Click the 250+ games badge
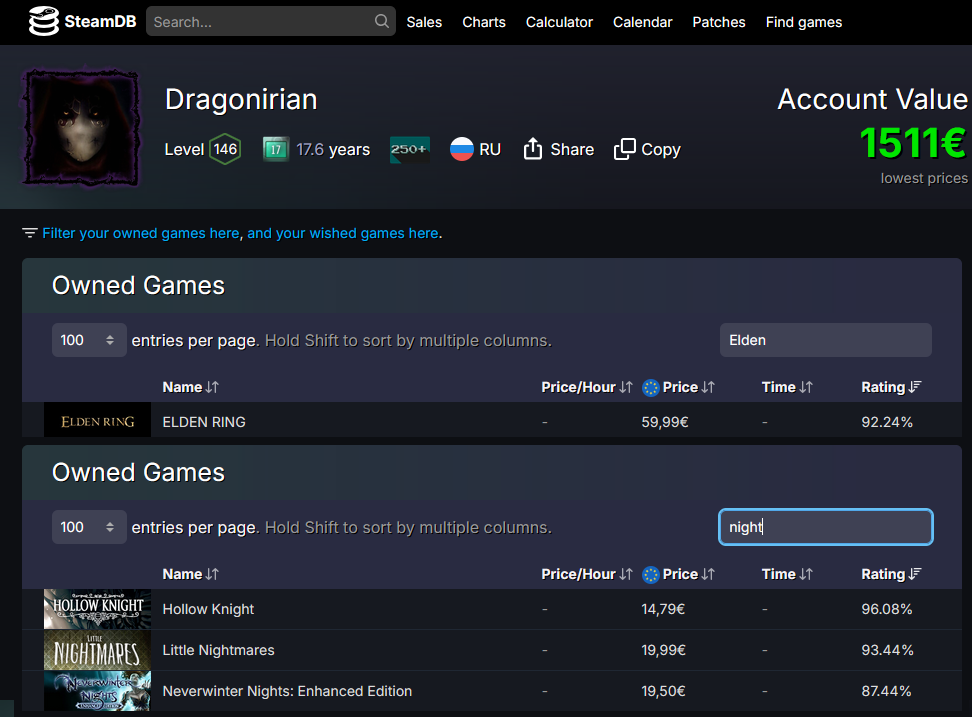The width and height of the screenshot is (972, 717). point(409,149)
